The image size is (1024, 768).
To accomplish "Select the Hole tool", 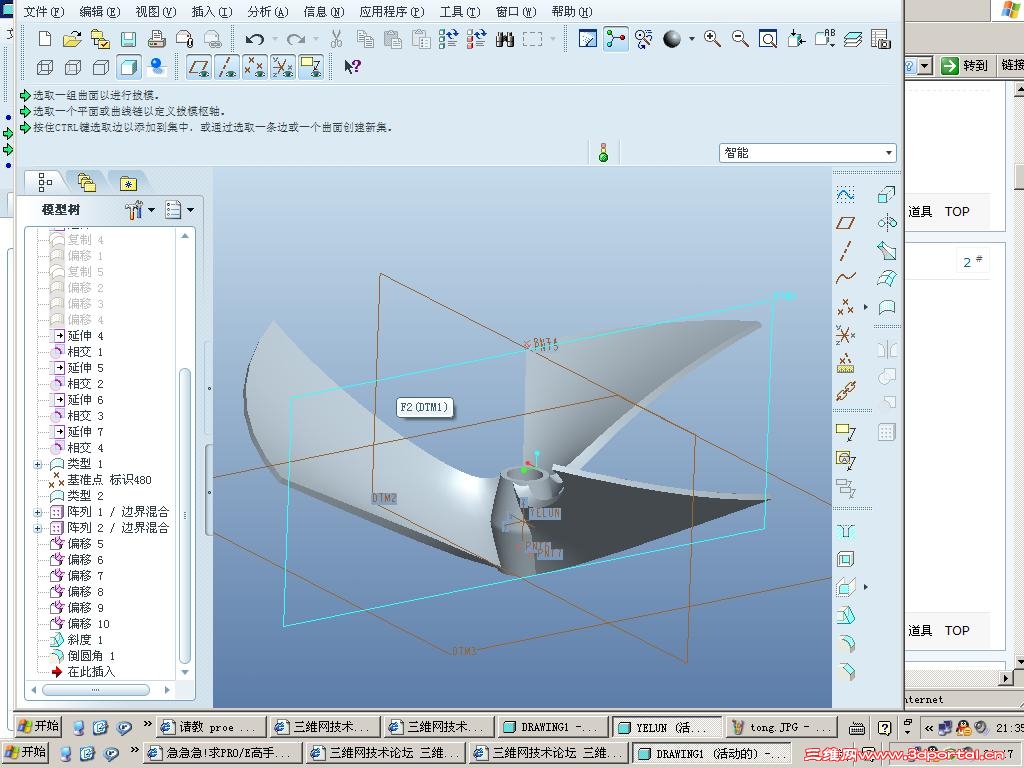I will click(x=845, y=531).
